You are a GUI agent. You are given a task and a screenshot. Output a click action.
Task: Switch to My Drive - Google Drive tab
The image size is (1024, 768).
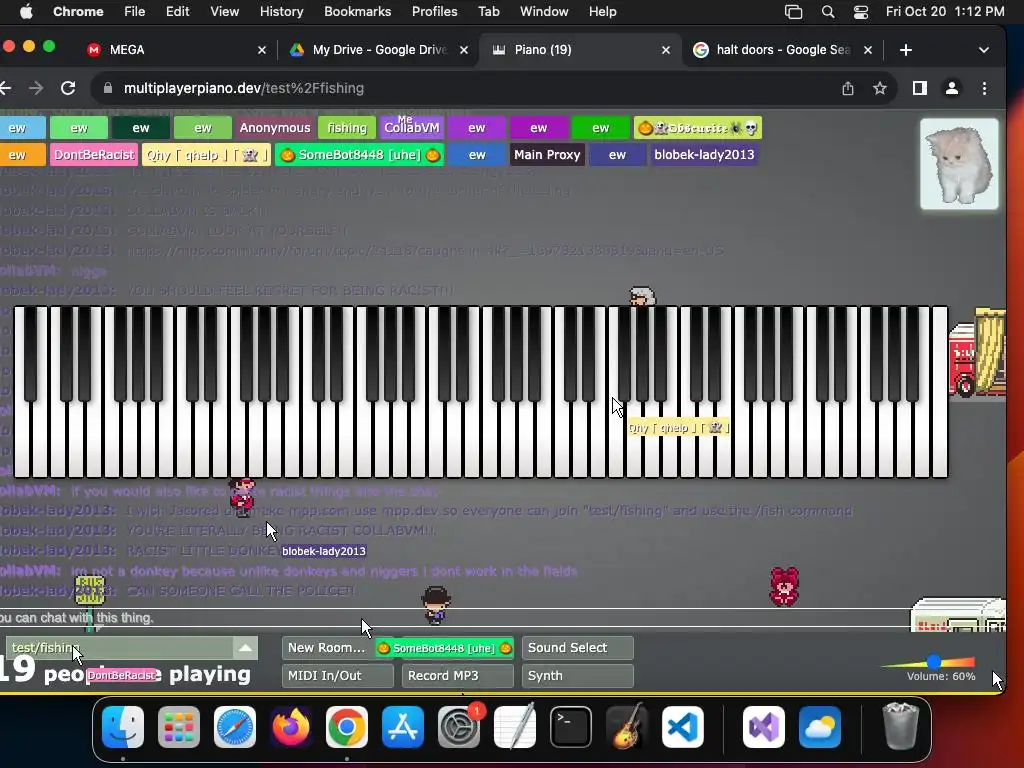[379, 50]
